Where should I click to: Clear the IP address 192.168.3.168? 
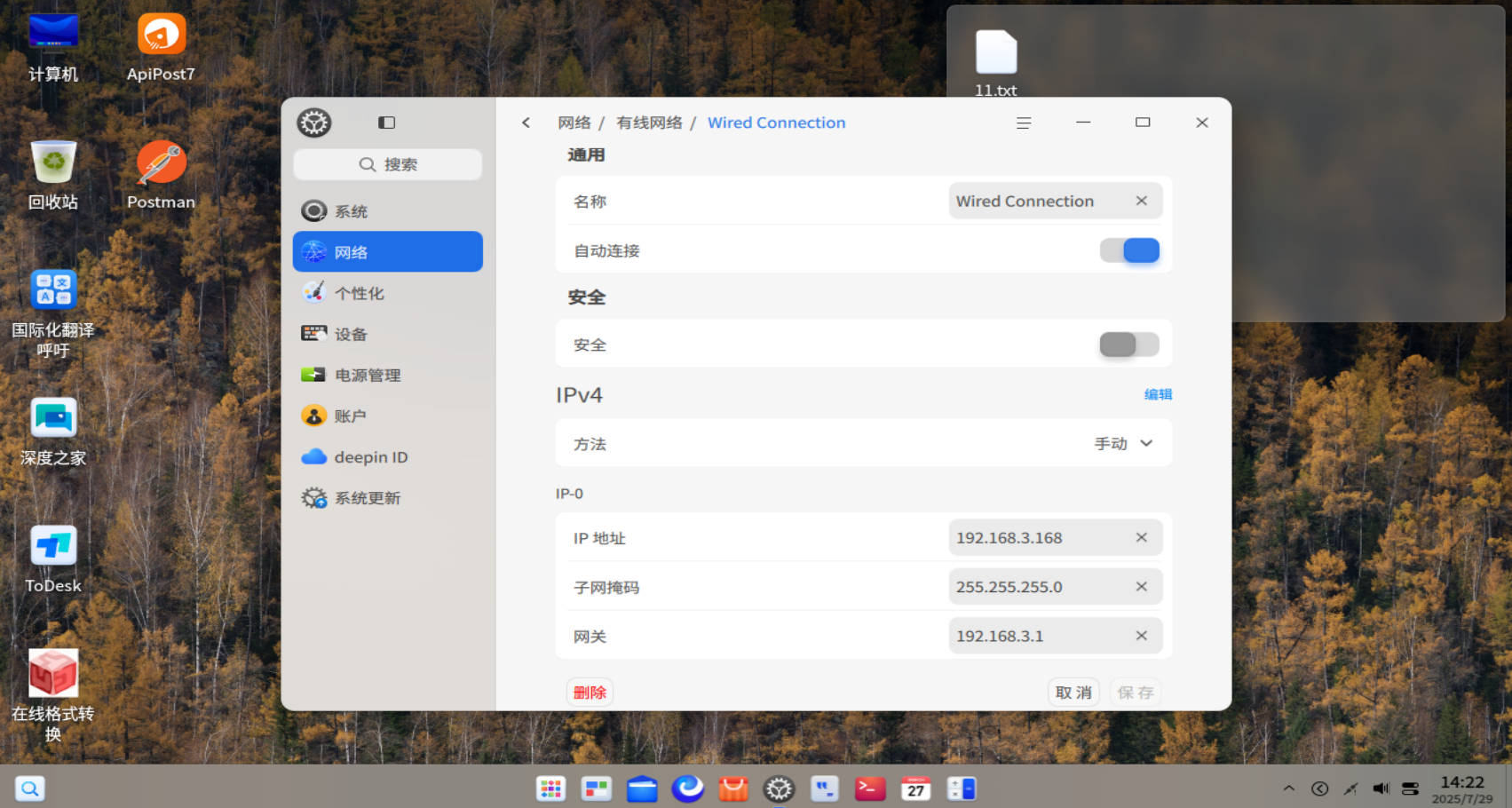click(1142, 537)
